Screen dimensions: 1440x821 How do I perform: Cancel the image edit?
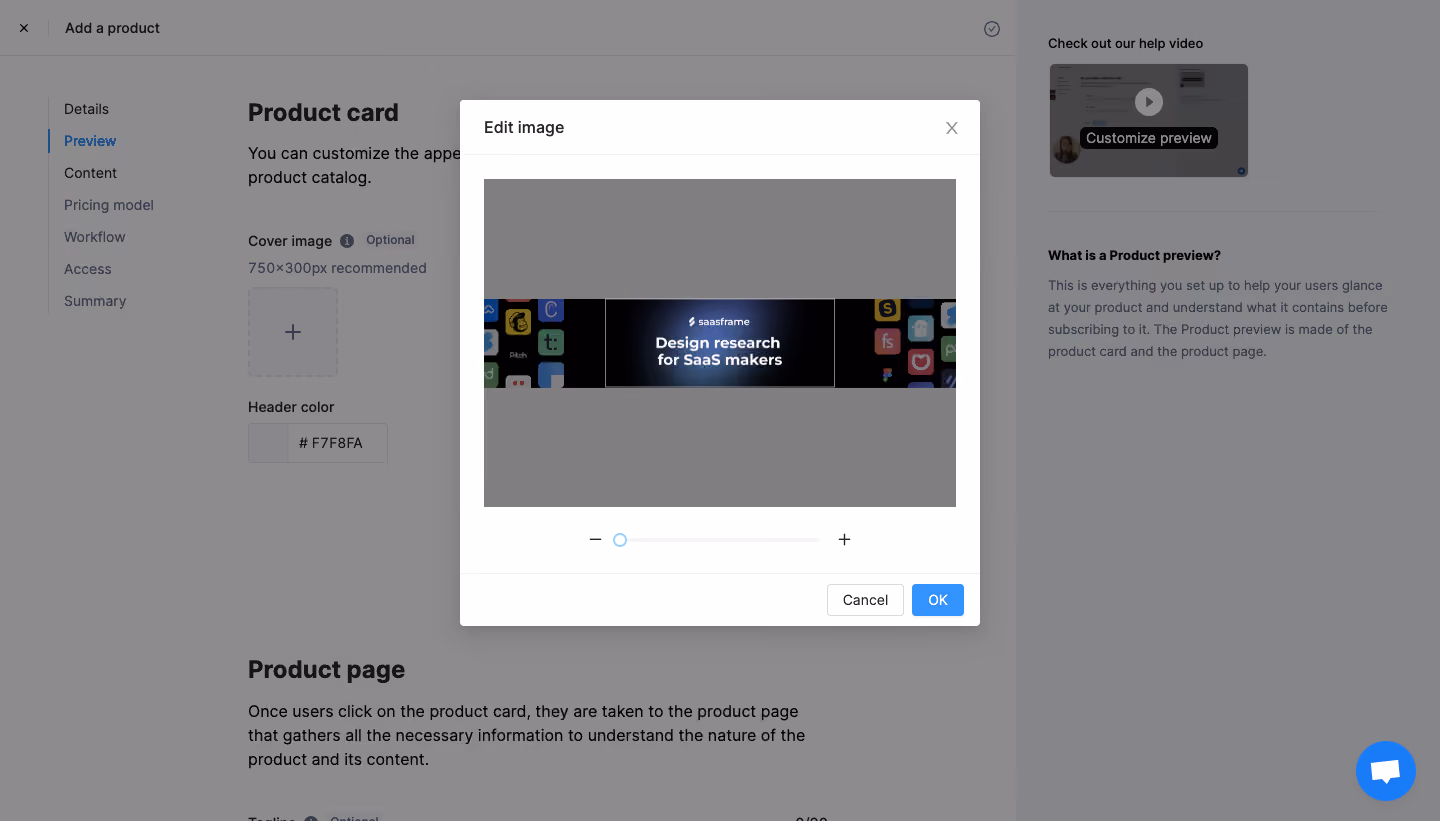click(x=865, y=600)
